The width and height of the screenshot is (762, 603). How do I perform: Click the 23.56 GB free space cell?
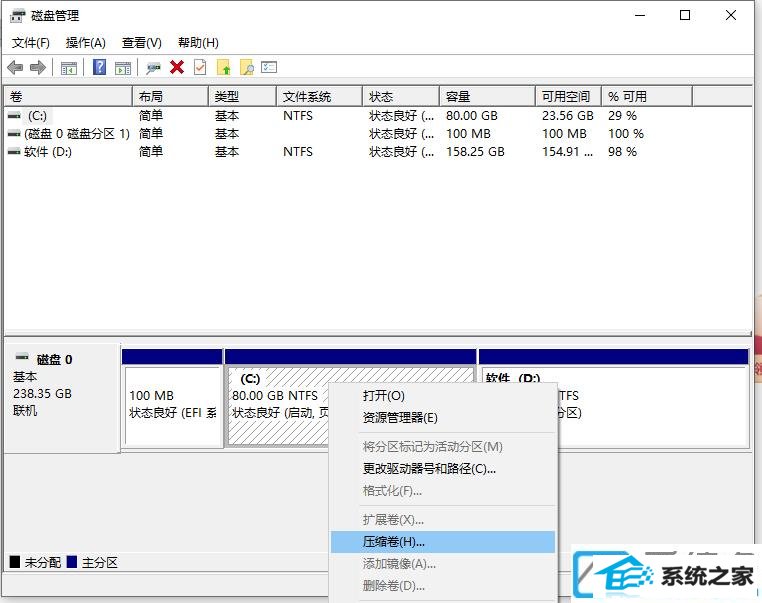(x=568, y=116)
